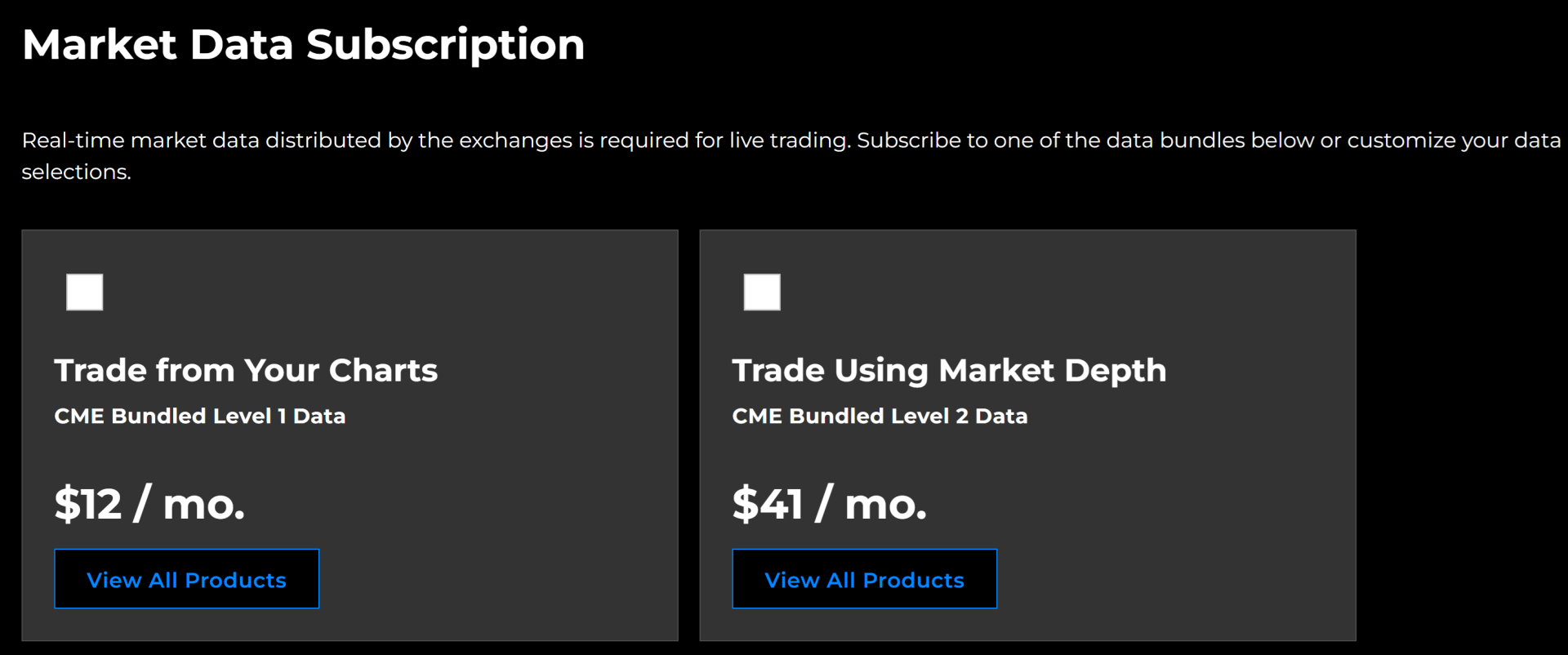
Task: Click "Subscription" in the page title
Action: pyautogui.click(x=445, y=45)
